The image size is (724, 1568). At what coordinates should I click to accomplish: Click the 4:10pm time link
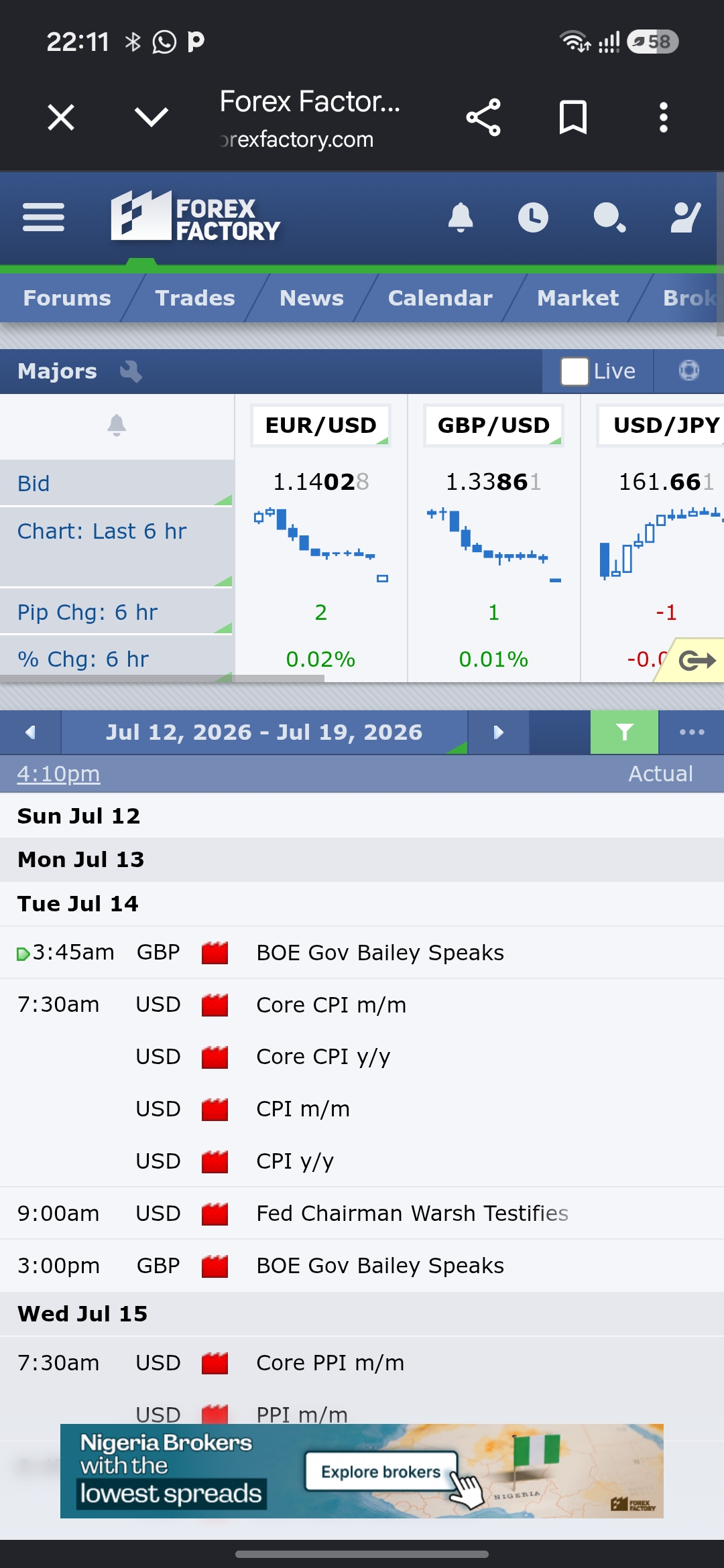(58, 774)
